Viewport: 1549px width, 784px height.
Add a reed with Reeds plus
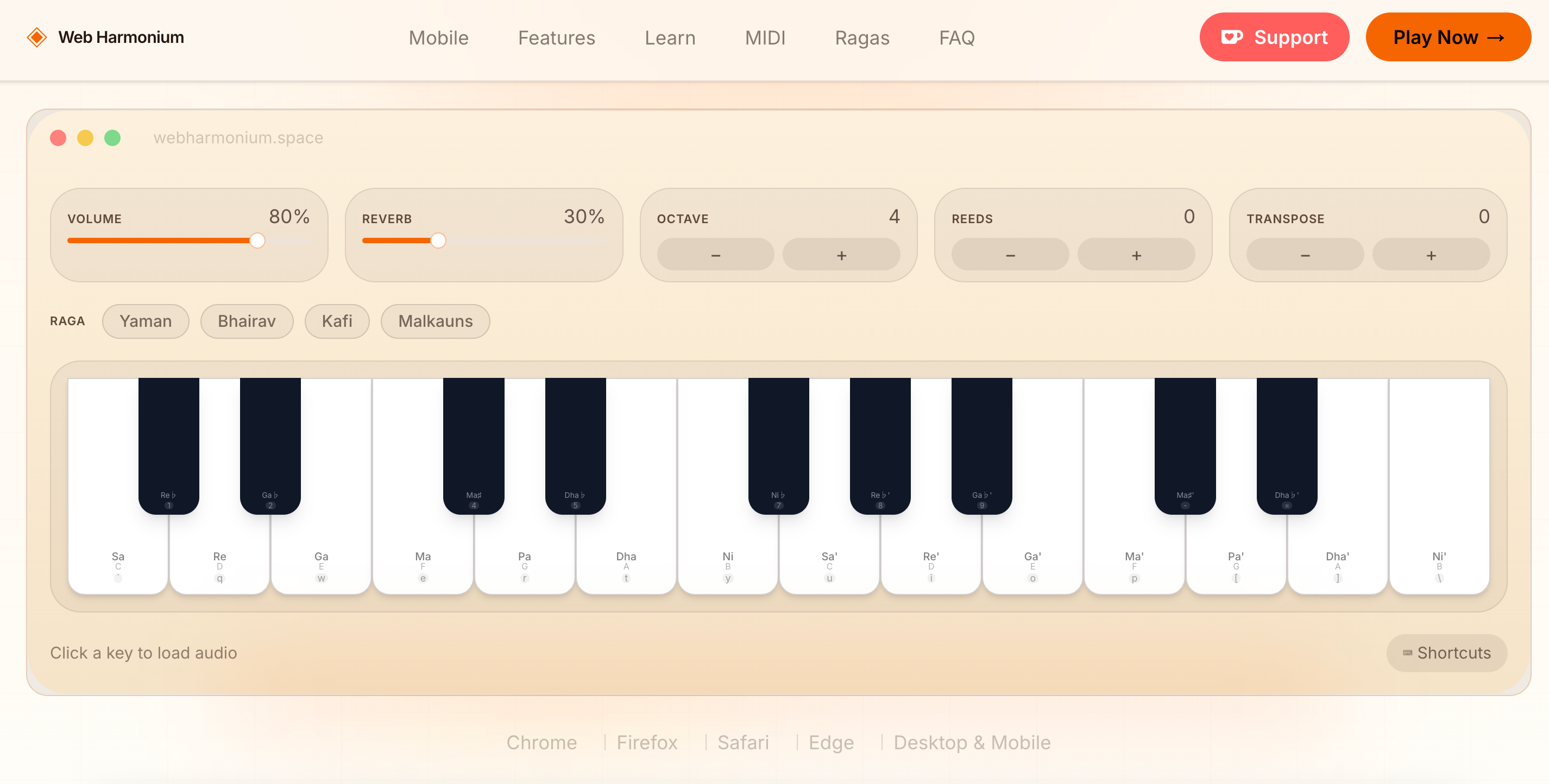coord(1135,255)
